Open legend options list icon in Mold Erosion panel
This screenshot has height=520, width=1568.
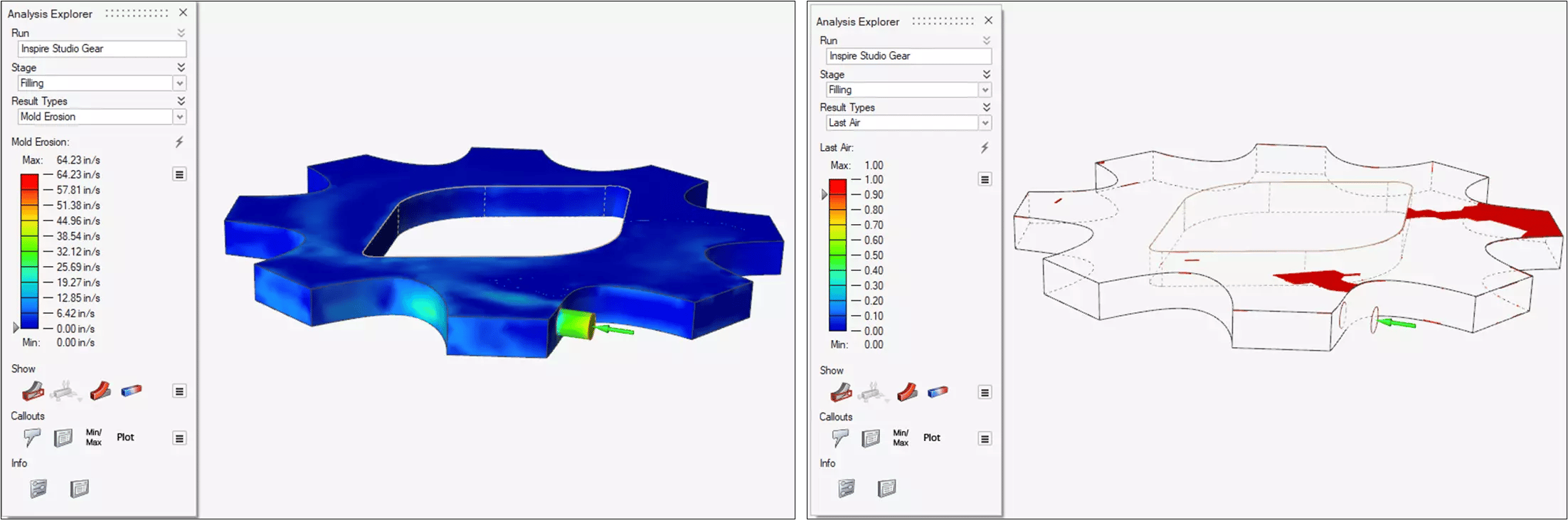[x=179, y=174]
